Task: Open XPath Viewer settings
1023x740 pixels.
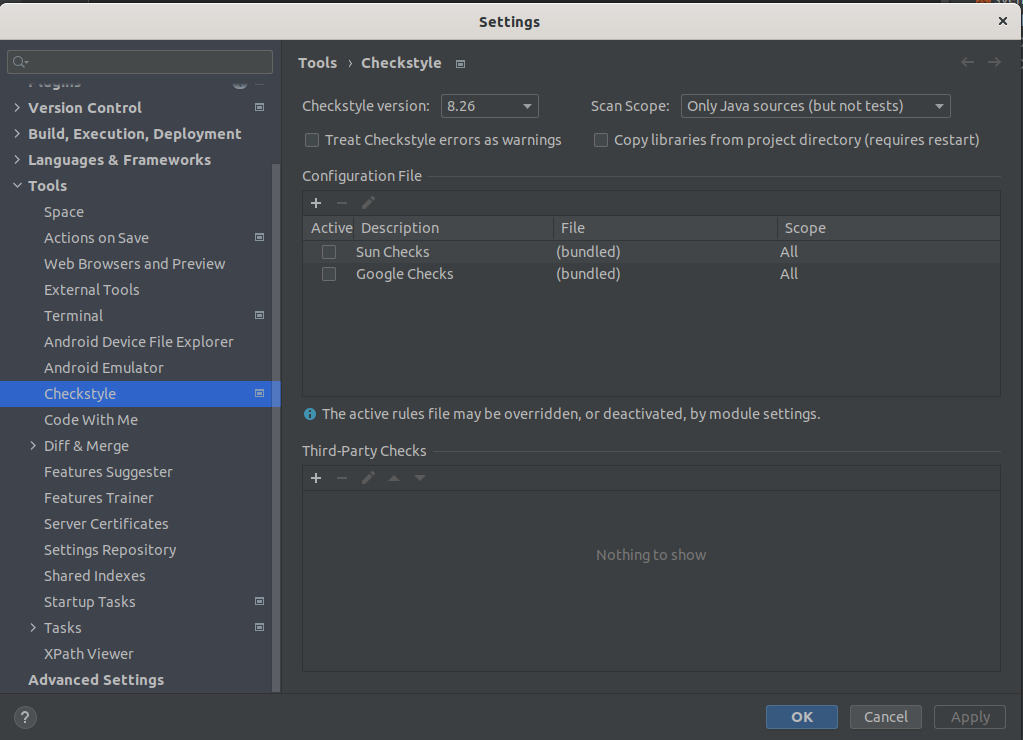Action: tap(89, 654)
